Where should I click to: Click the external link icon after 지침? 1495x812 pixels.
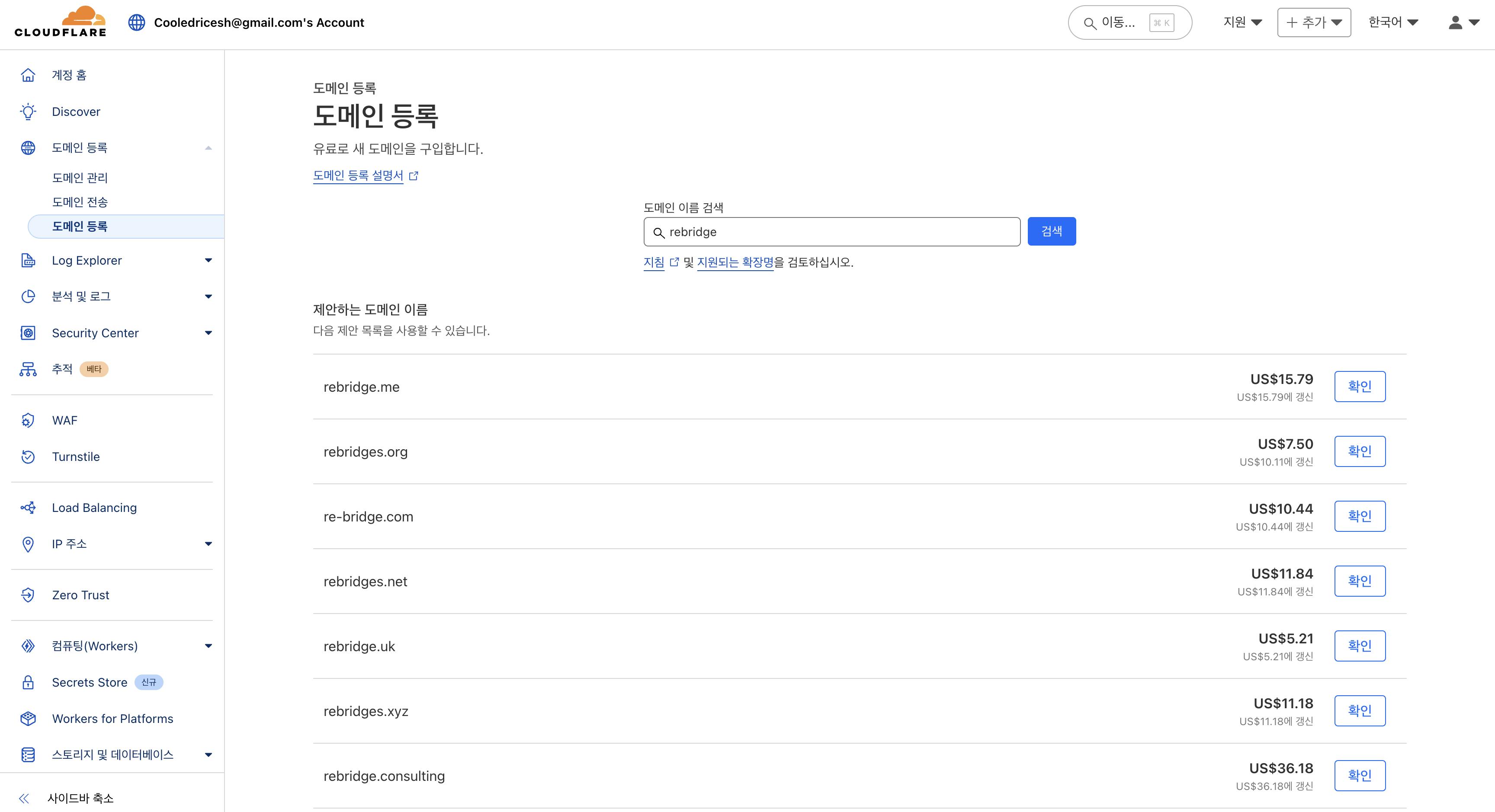tap(674, 262)
